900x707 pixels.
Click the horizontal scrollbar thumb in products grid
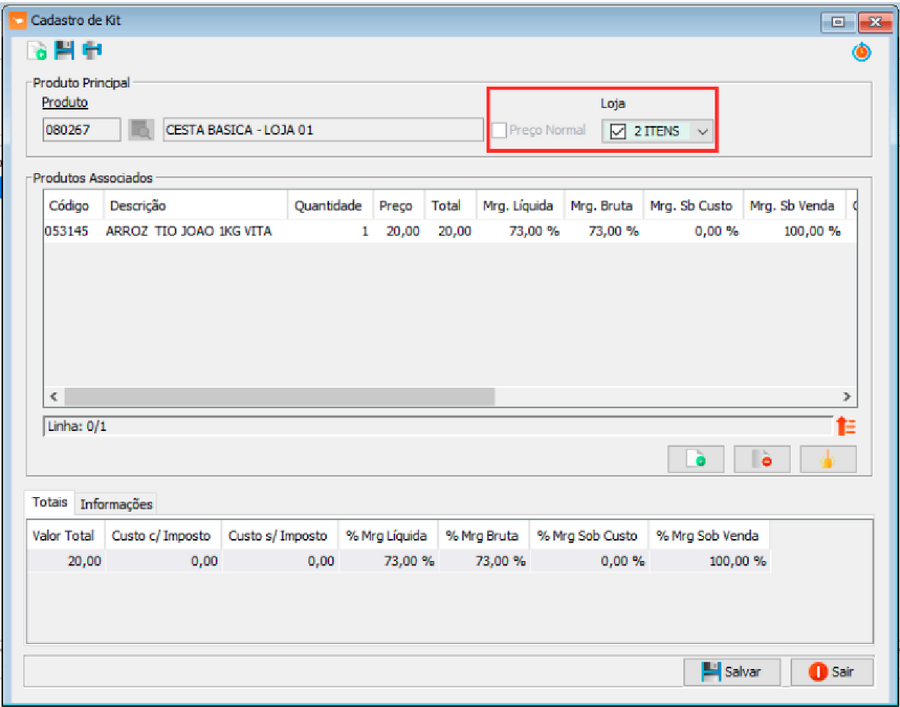click(x=280, y=396)
